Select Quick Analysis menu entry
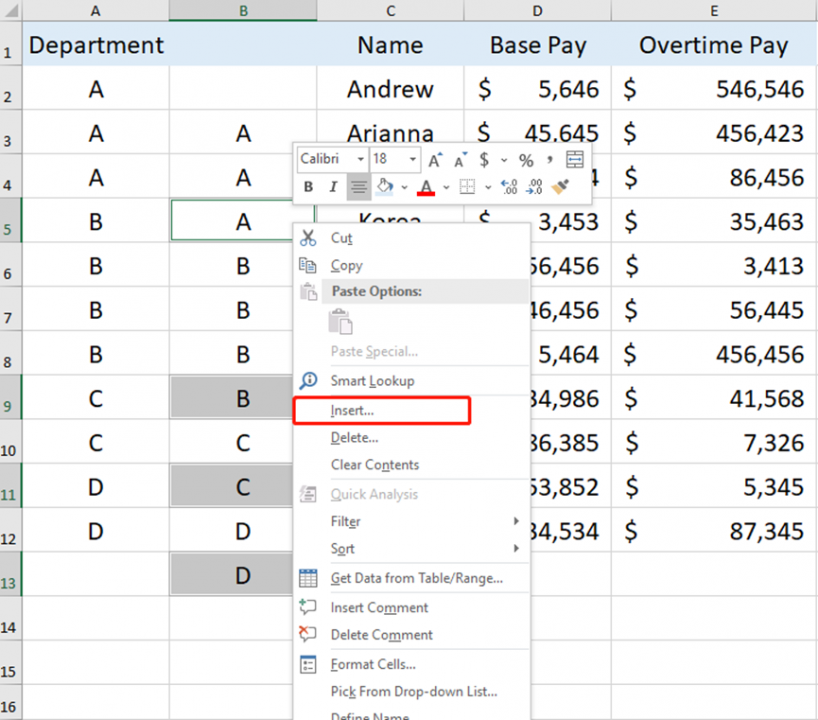Screen dimensions: 818x720 [412, 494]
